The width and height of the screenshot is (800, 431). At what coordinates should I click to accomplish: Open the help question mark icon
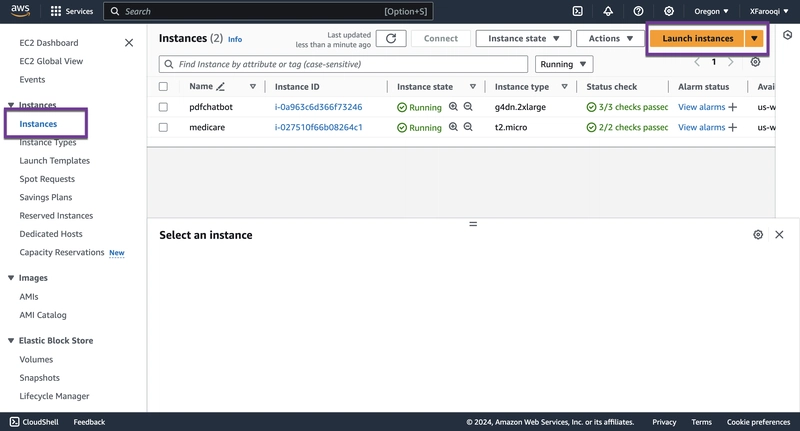click(638, 11)
